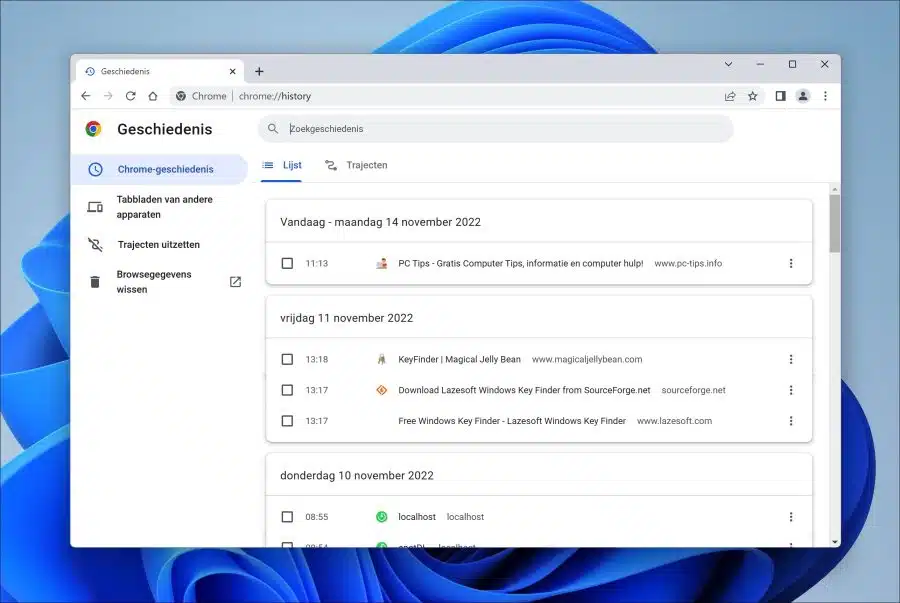Go back with the browser back arrow

86,96
